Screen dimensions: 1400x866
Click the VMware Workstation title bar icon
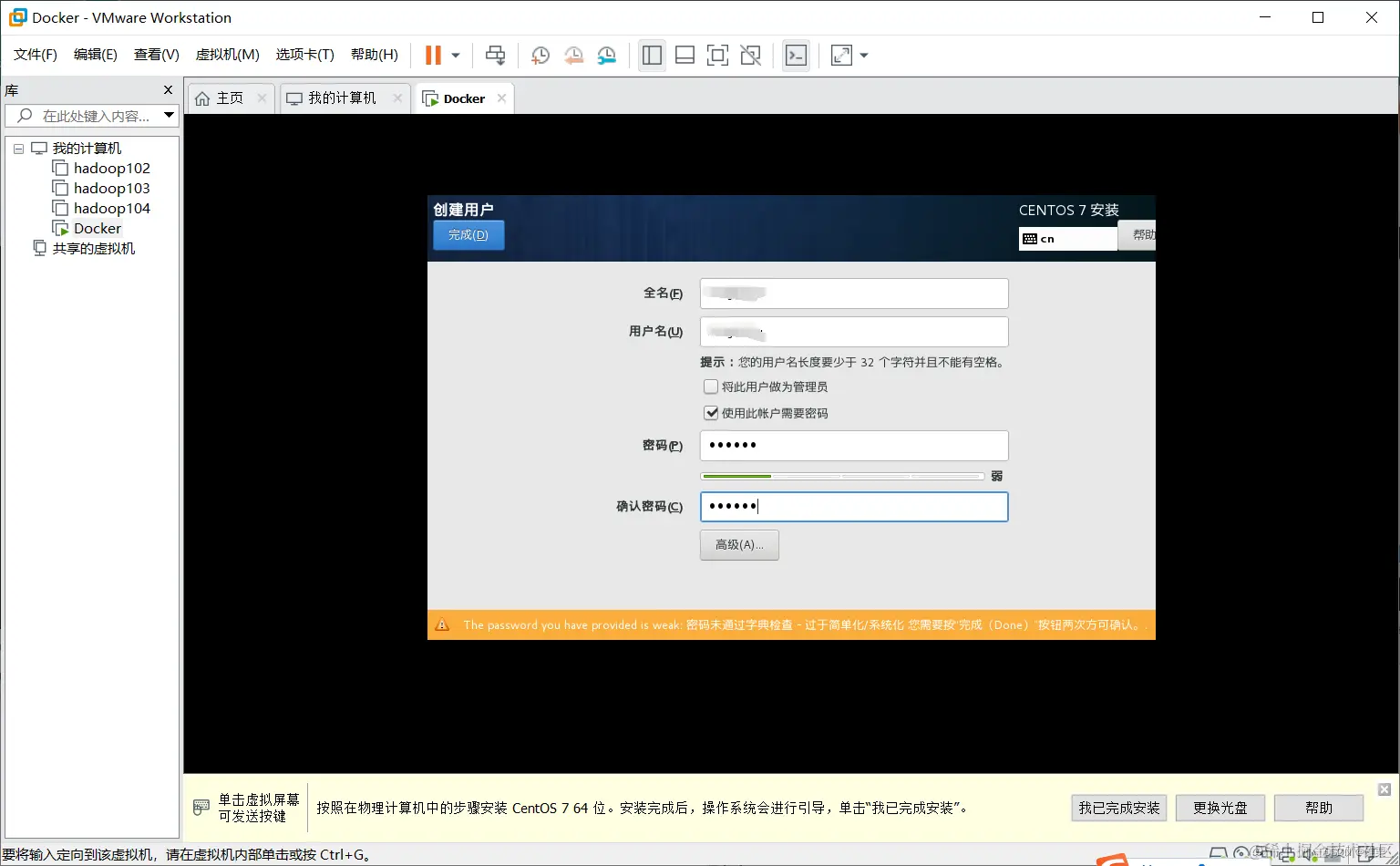[17, 17]
